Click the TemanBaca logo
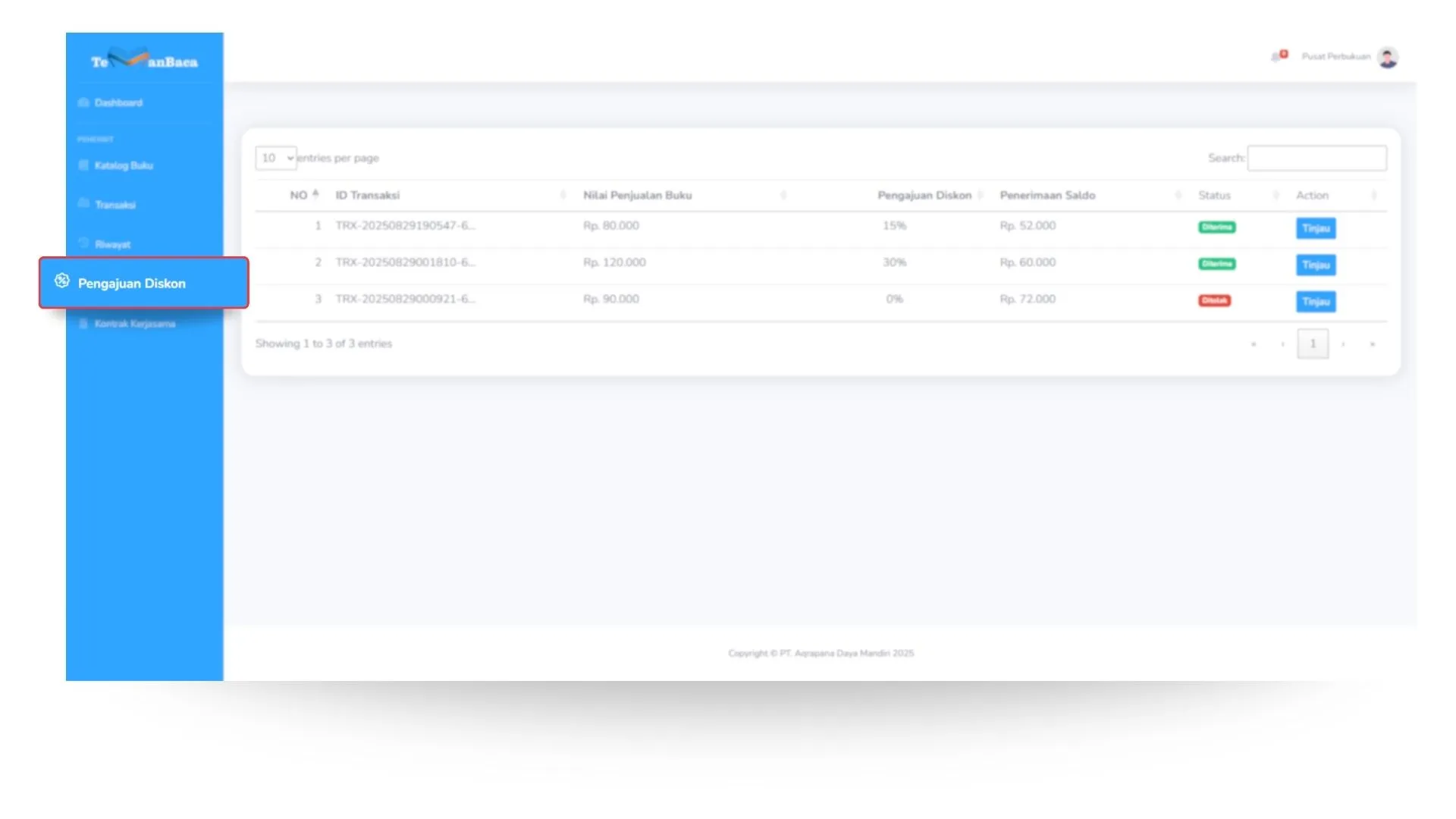 pyautogui.click(x=144, y=60)
